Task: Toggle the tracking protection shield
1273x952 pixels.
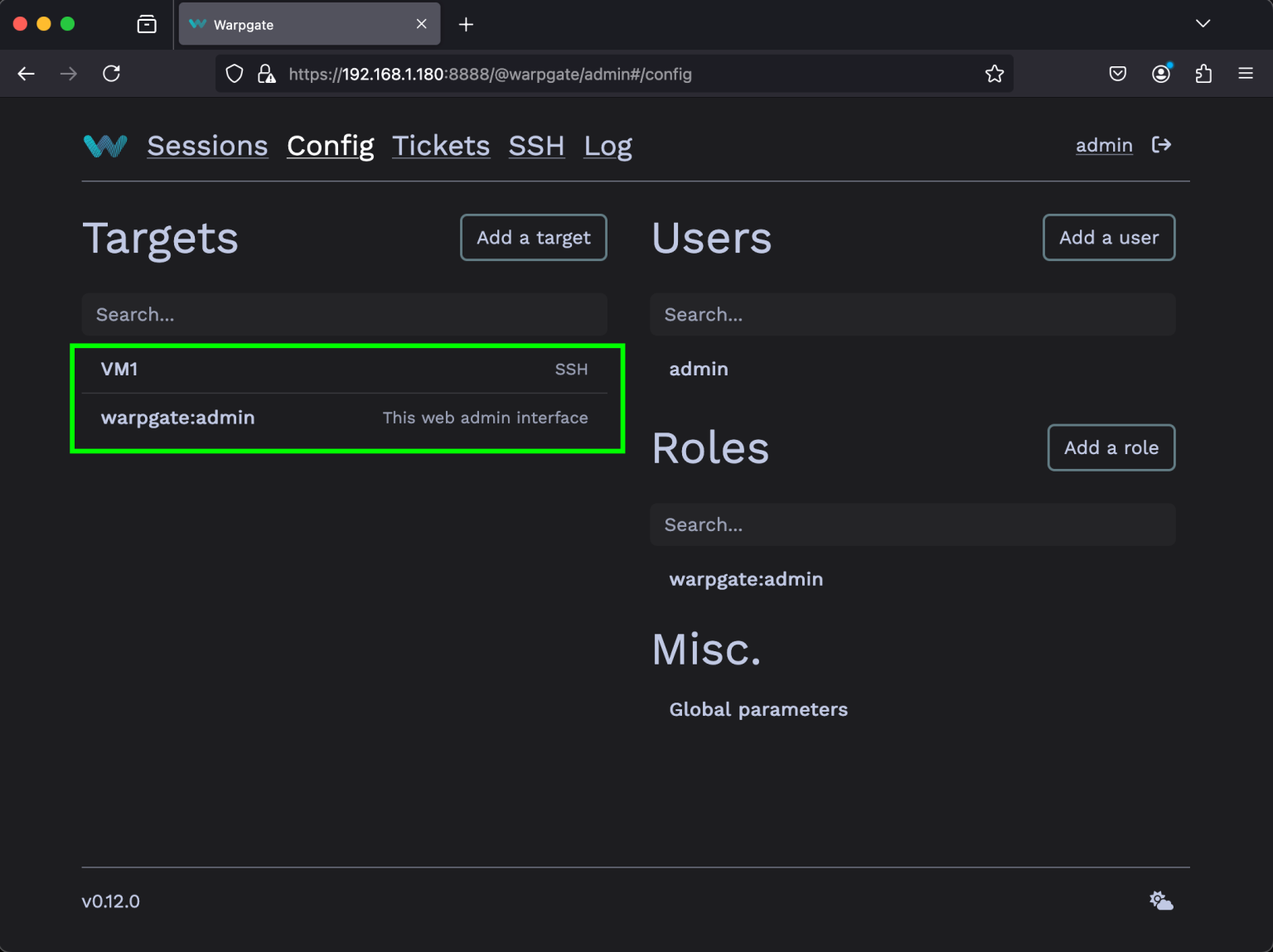Action: (x=234, y=74)
